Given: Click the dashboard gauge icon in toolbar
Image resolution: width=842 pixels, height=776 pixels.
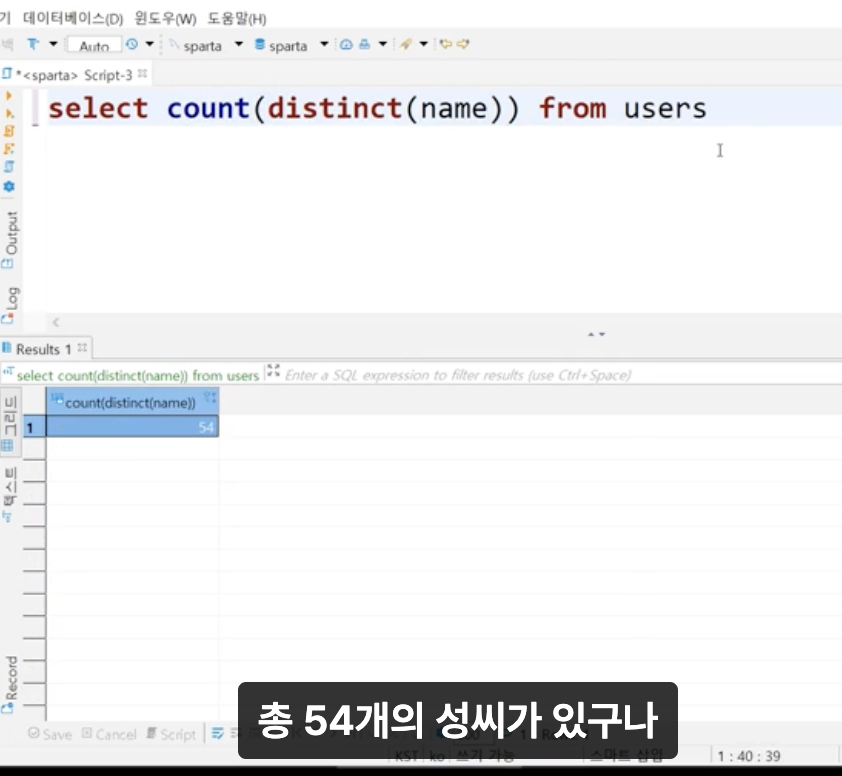Looking at the screenshot, I should pos(346,44).
